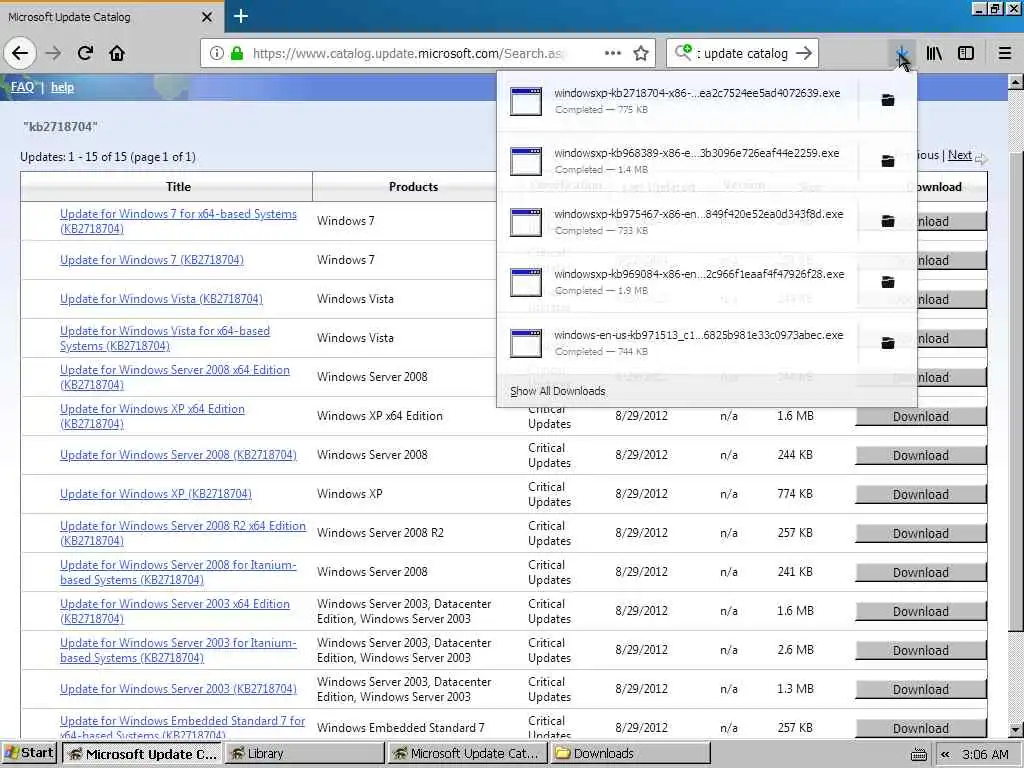Reload the current page
The width and height of the screenshot is (1024, 768).
86,53
